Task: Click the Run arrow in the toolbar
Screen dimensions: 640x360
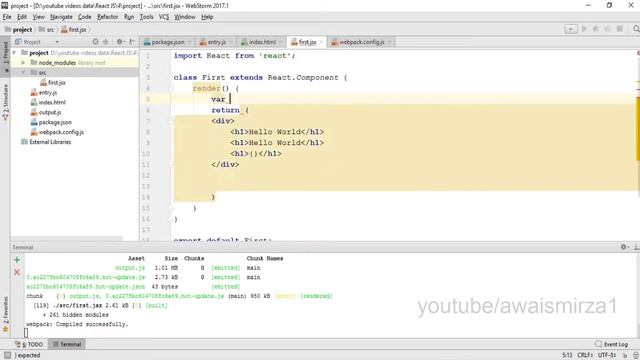Action: coord(584,29)
